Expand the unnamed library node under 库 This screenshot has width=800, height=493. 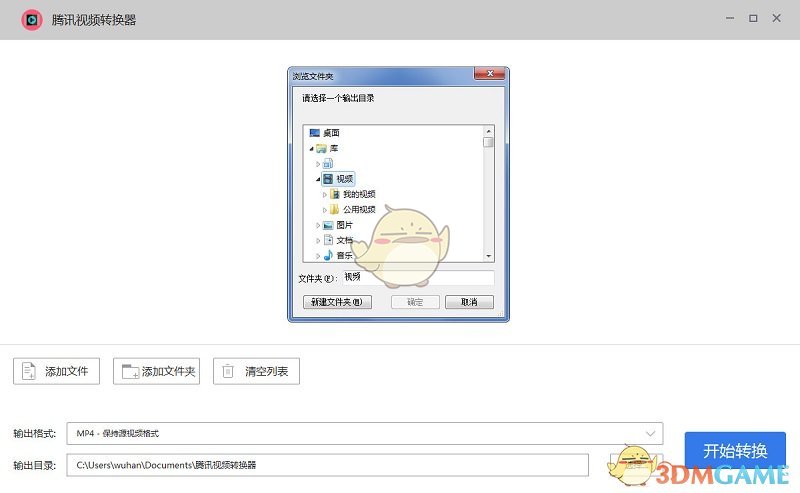click(318, 164)
